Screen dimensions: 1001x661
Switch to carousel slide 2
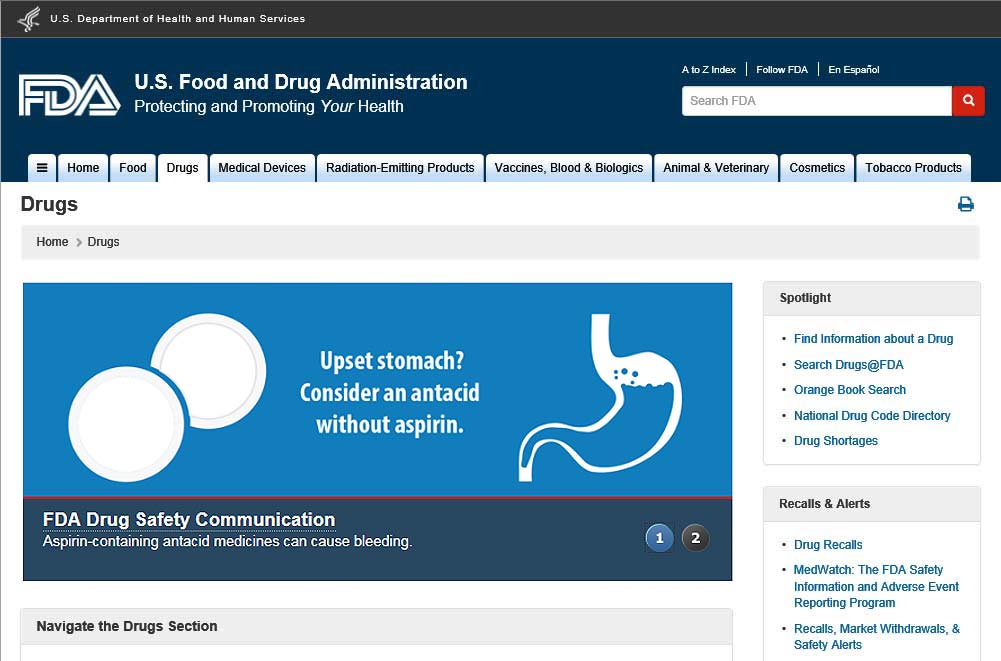695,539
